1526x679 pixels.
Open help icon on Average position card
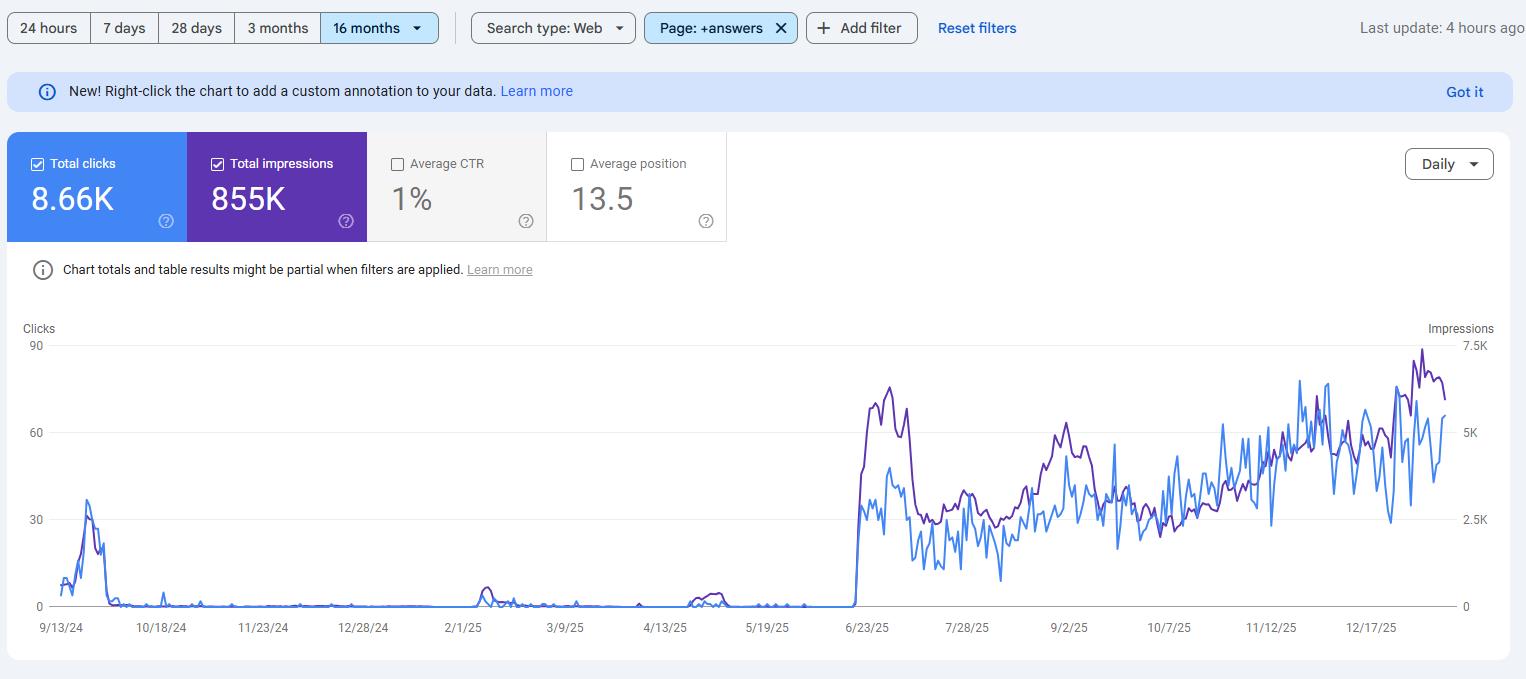[x=706, y=221]
